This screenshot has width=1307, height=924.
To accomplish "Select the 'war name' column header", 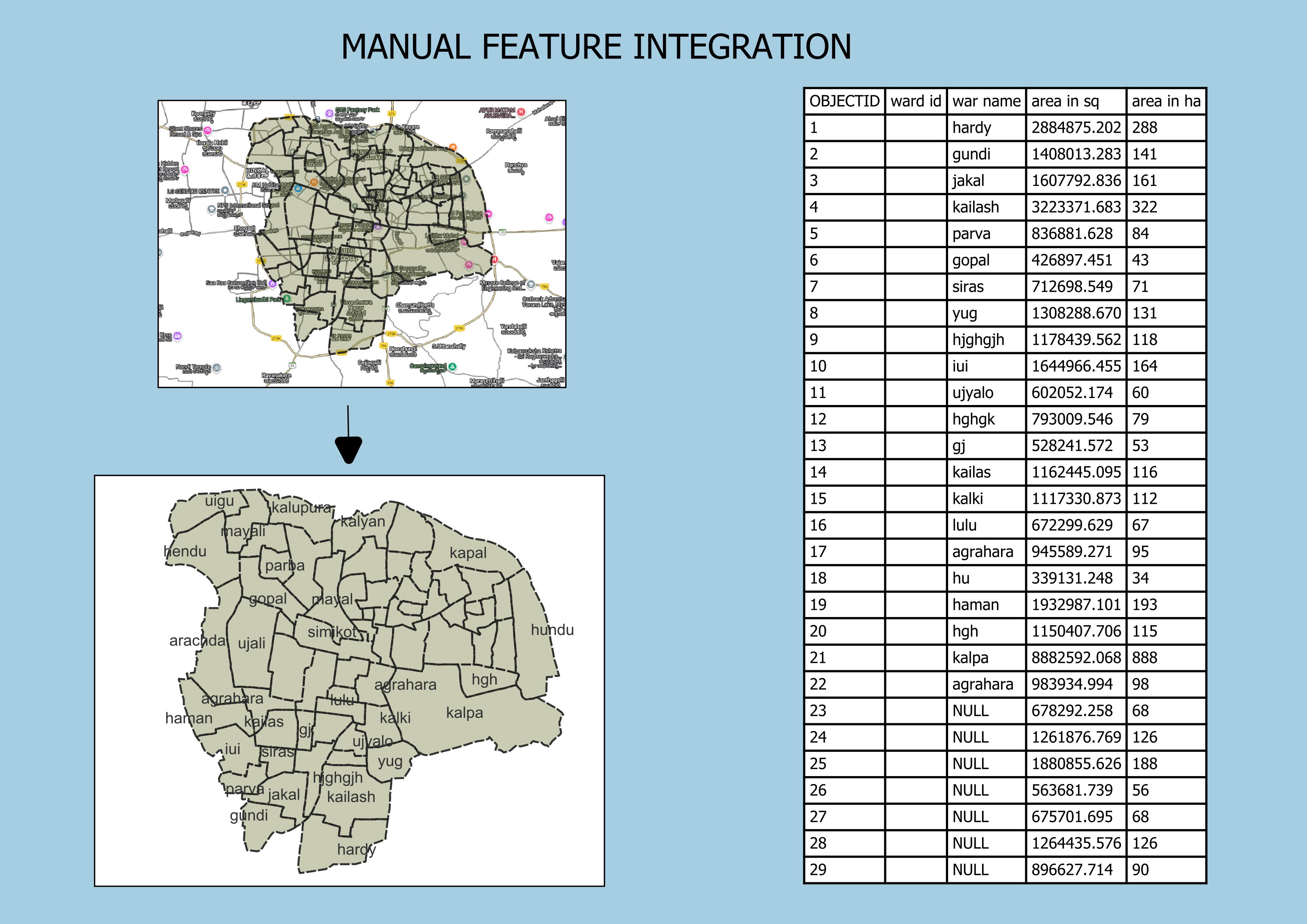I will pos(986,101).
